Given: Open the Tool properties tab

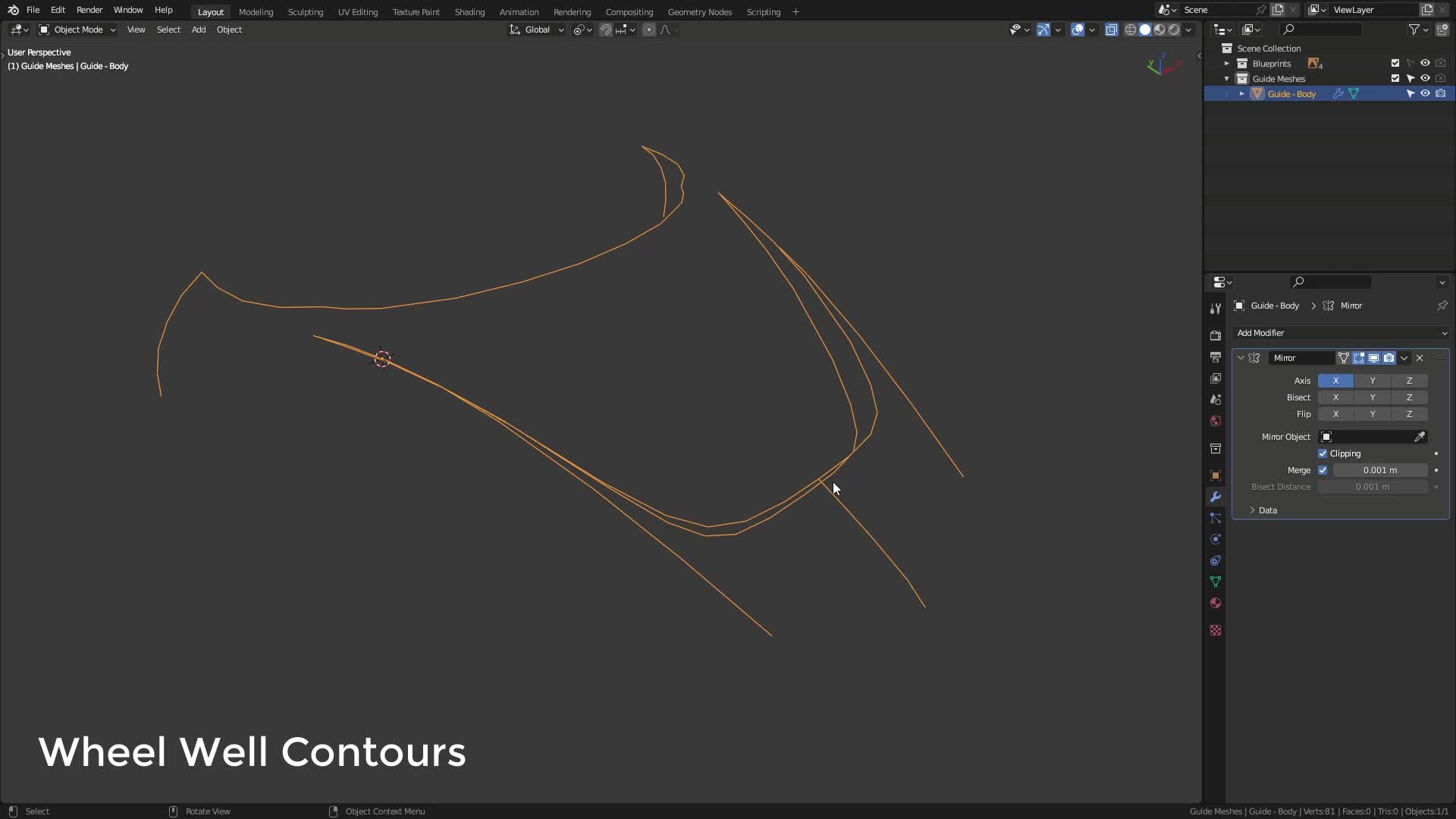Looking at the screenshot, I should click(1216, 309).
